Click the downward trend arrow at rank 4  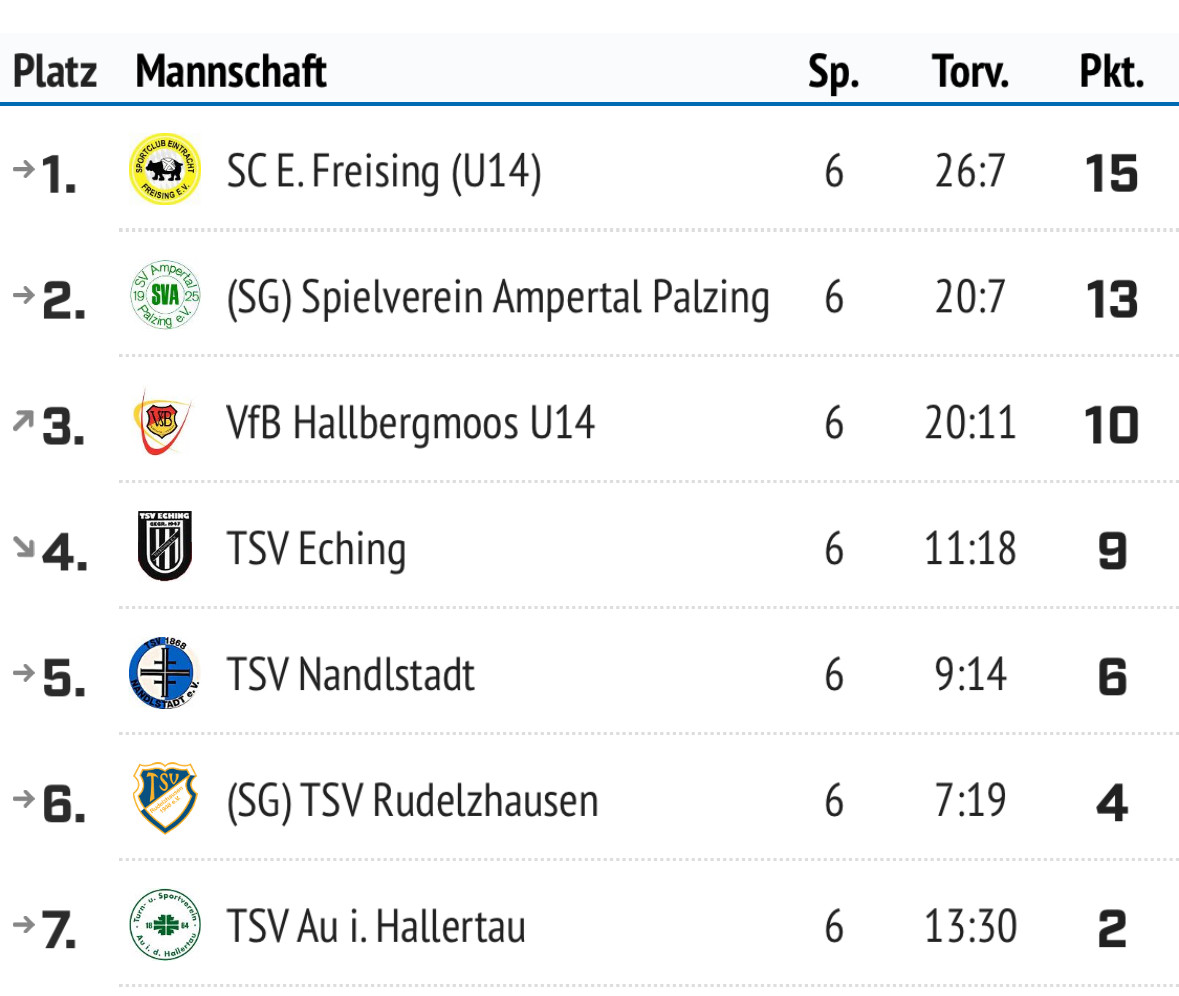(24, 546)
